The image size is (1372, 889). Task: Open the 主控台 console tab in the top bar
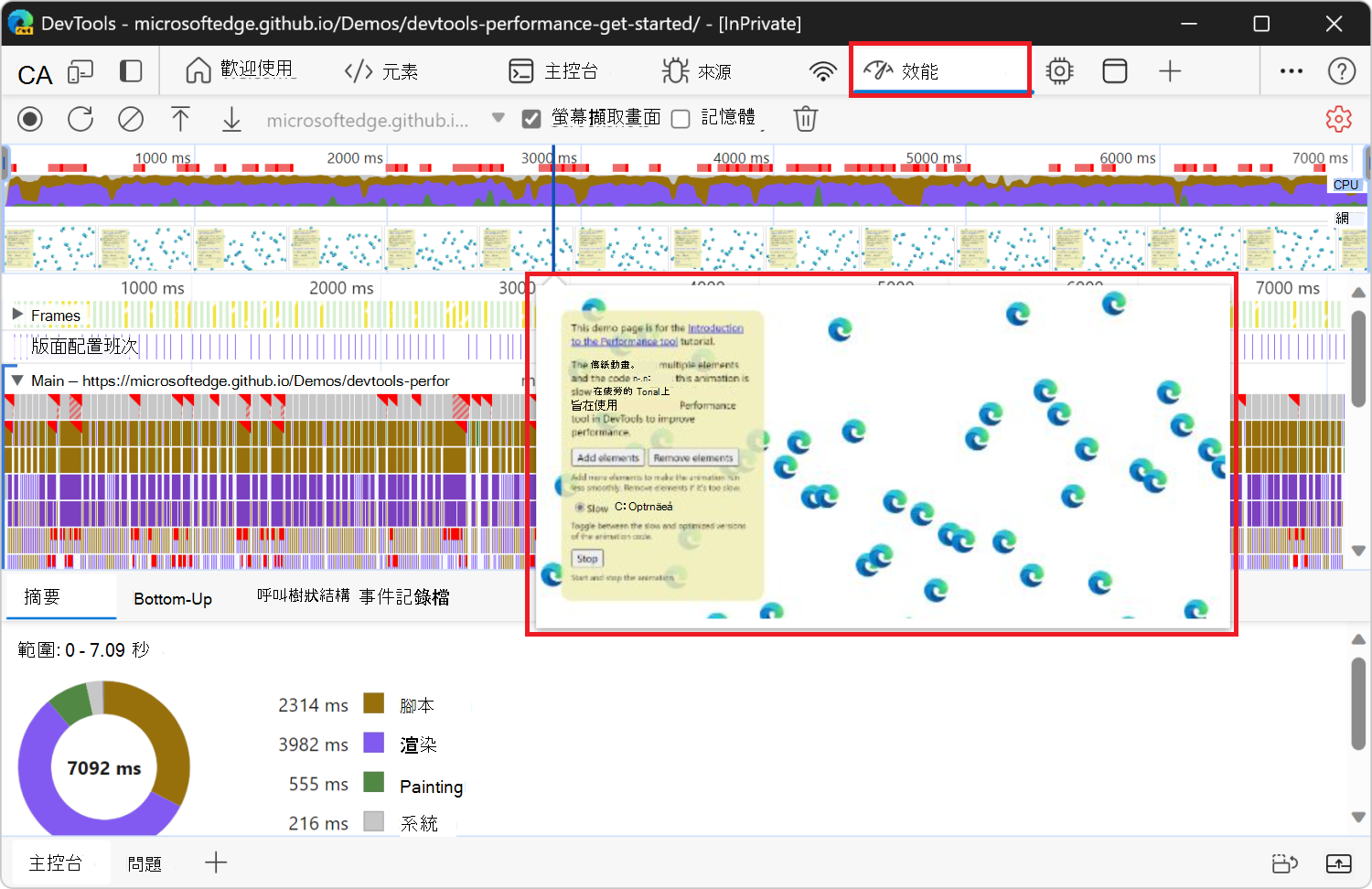[553, 71]
